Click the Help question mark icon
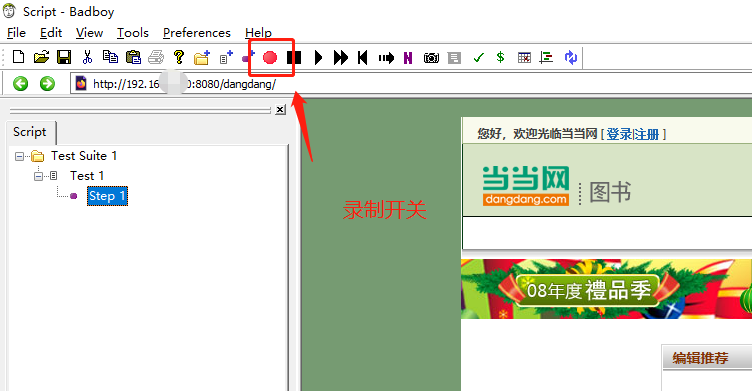The image size is (752, 391). click(179, 57)
